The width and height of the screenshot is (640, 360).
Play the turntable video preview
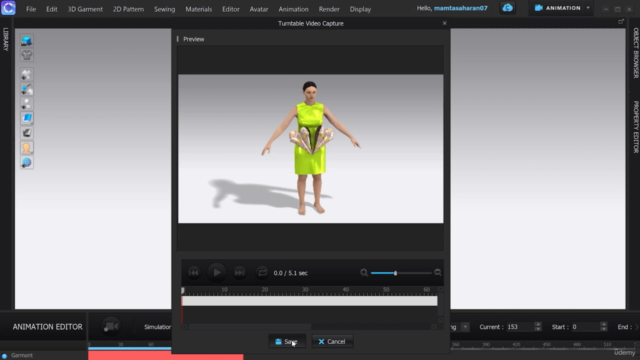217,272
